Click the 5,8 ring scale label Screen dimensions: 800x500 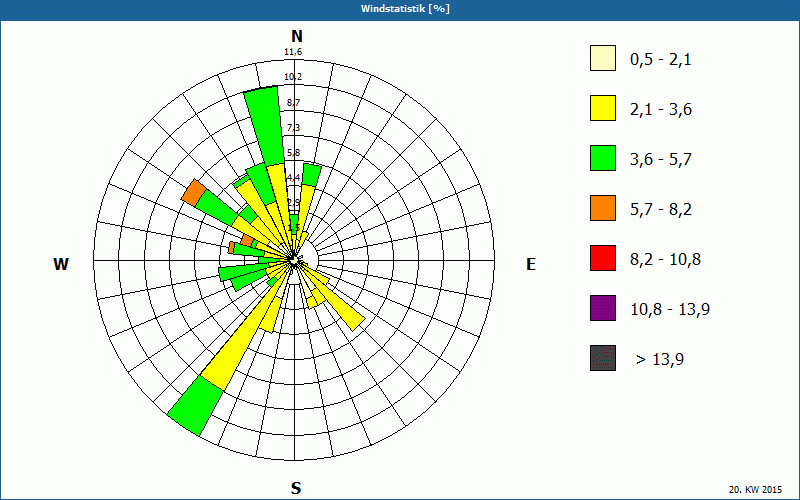click(293, 153)
